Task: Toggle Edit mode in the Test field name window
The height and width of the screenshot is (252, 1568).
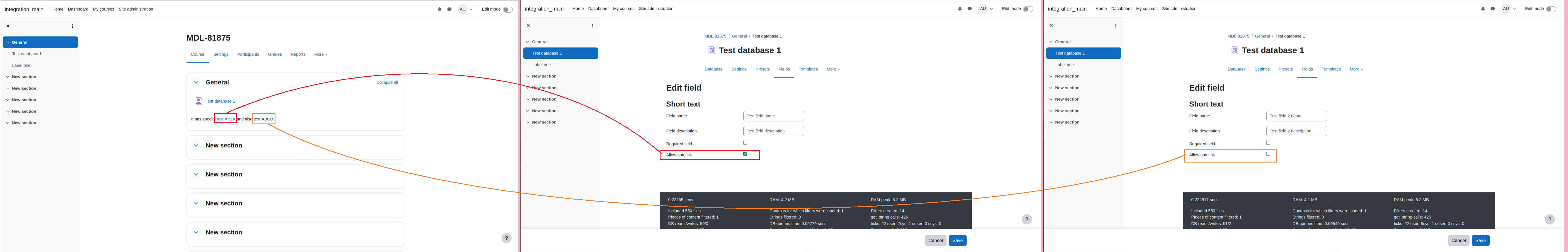Action: click(x=1027, y=9)
